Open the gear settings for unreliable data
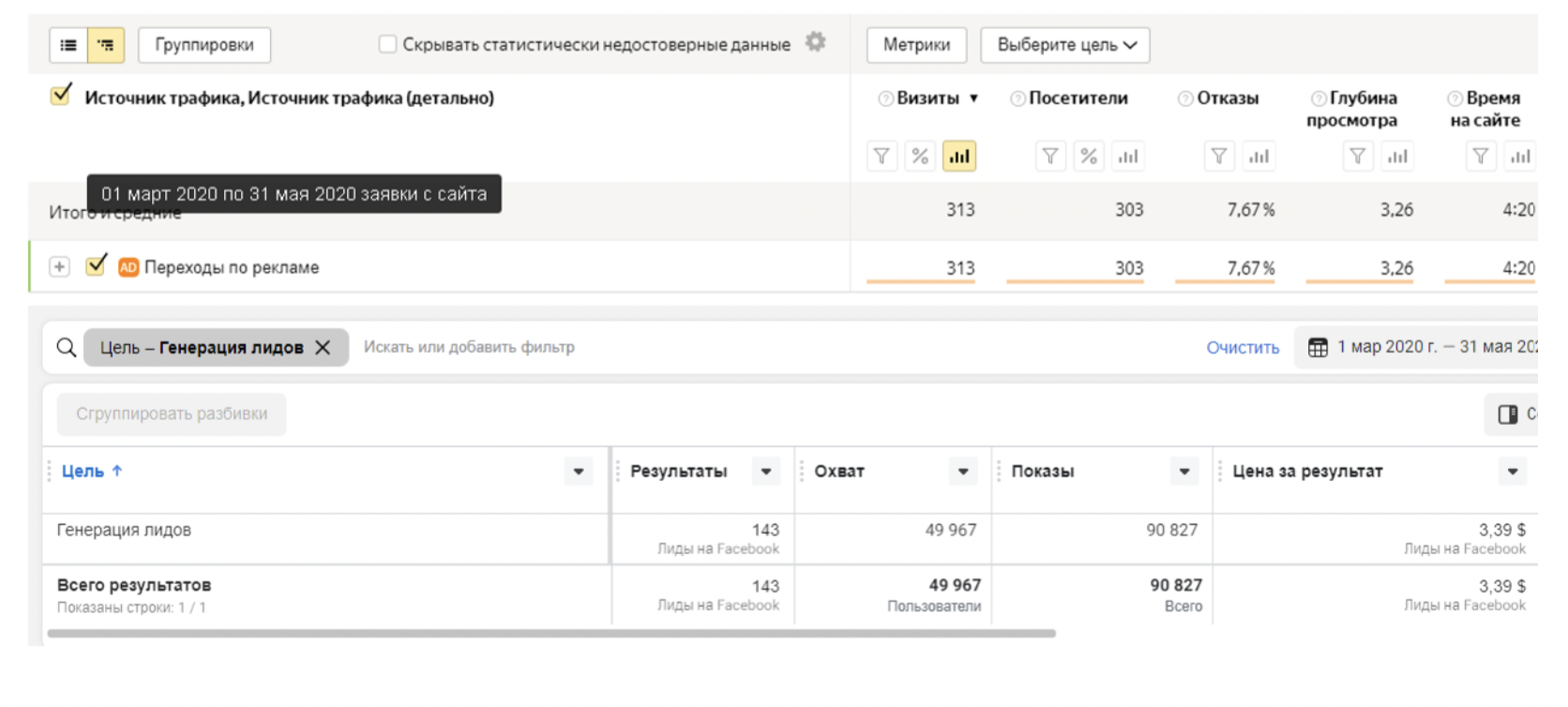 [816, 42]
